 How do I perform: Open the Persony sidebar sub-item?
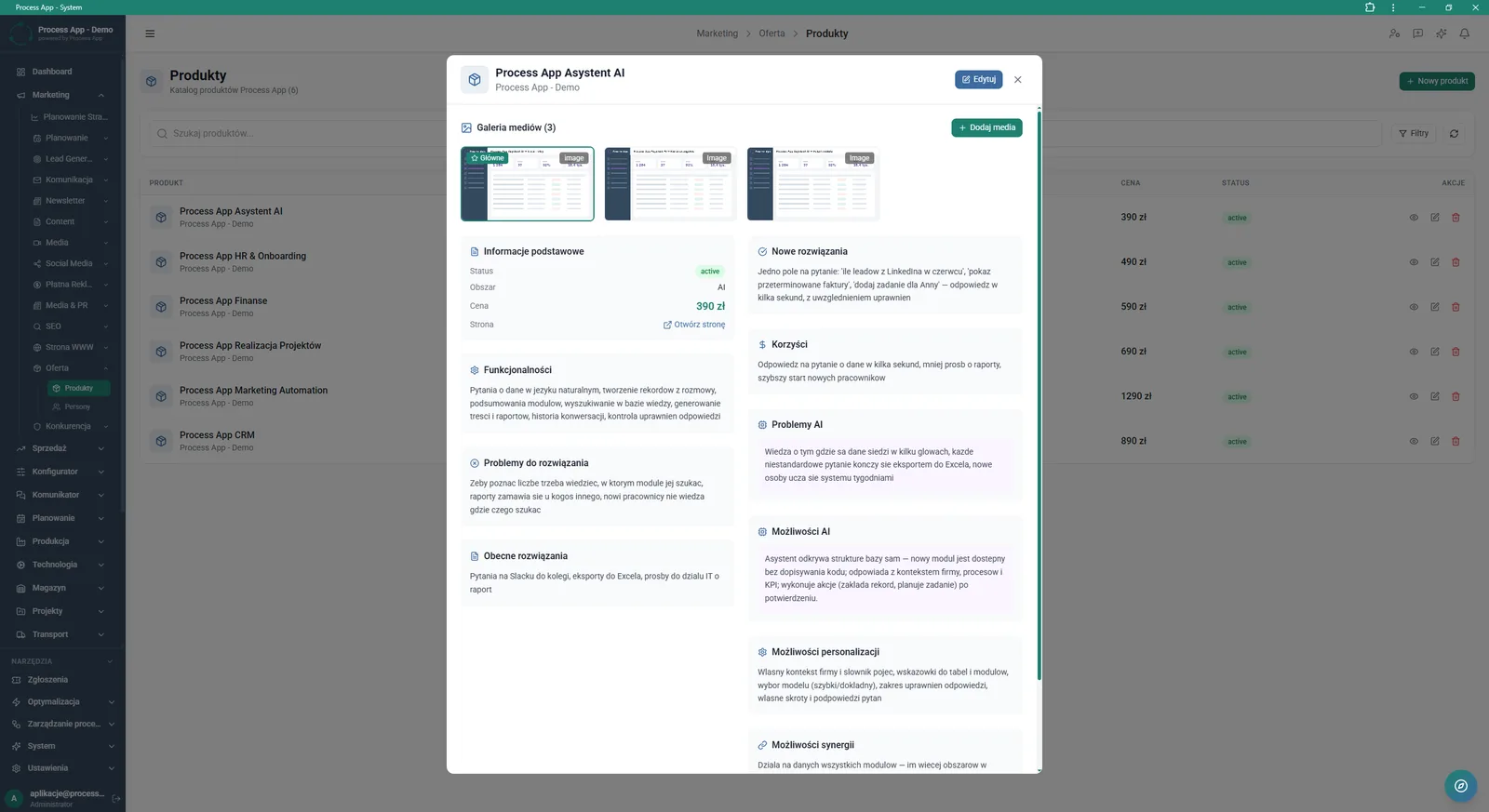click(x=79, y=406)
